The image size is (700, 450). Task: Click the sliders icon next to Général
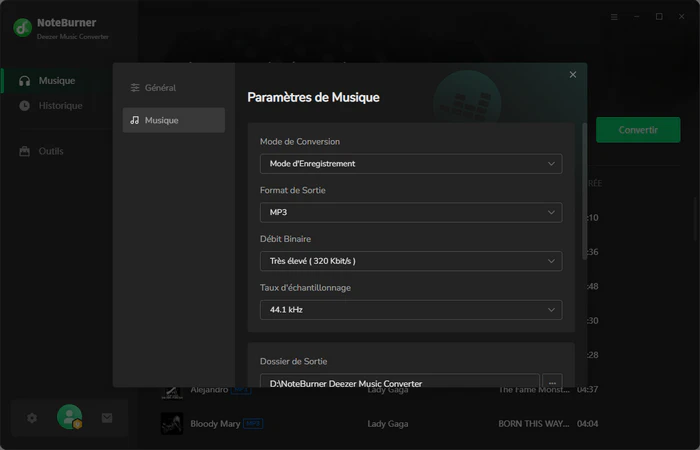pyautogui.click(x=135, y=88)
